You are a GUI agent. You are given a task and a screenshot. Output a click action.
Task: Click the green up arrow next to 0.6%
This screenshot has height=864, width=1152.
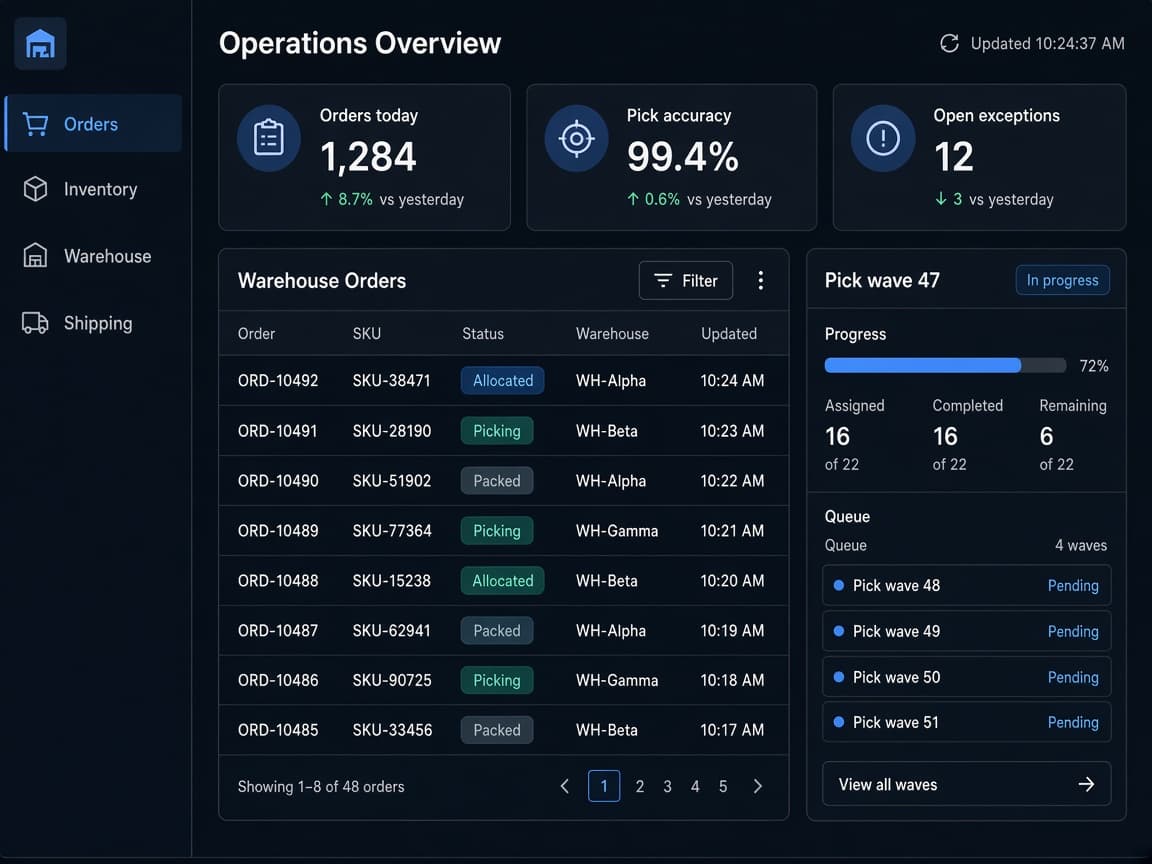(633, 199)
